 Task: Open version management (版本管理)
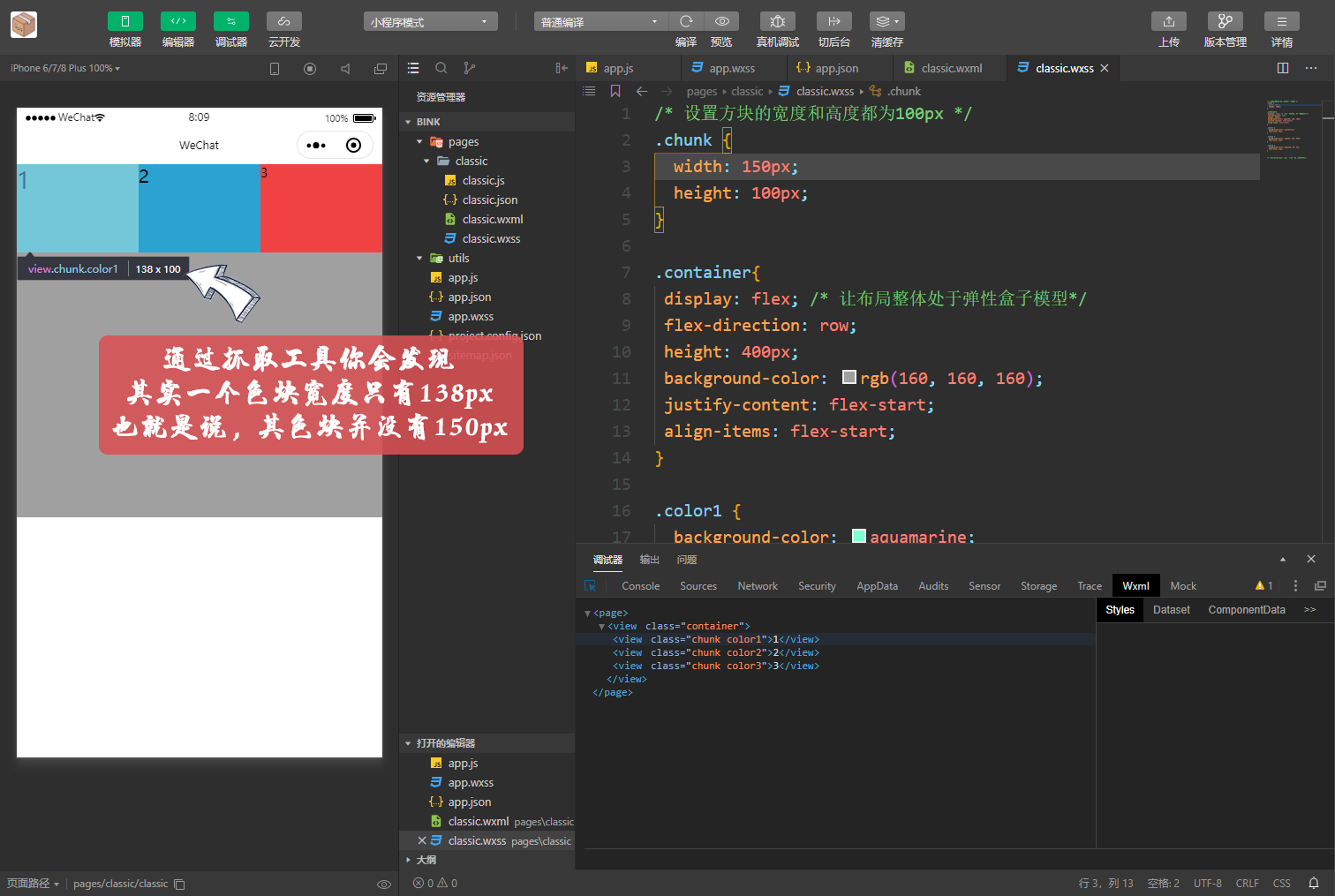(1226, 21)
